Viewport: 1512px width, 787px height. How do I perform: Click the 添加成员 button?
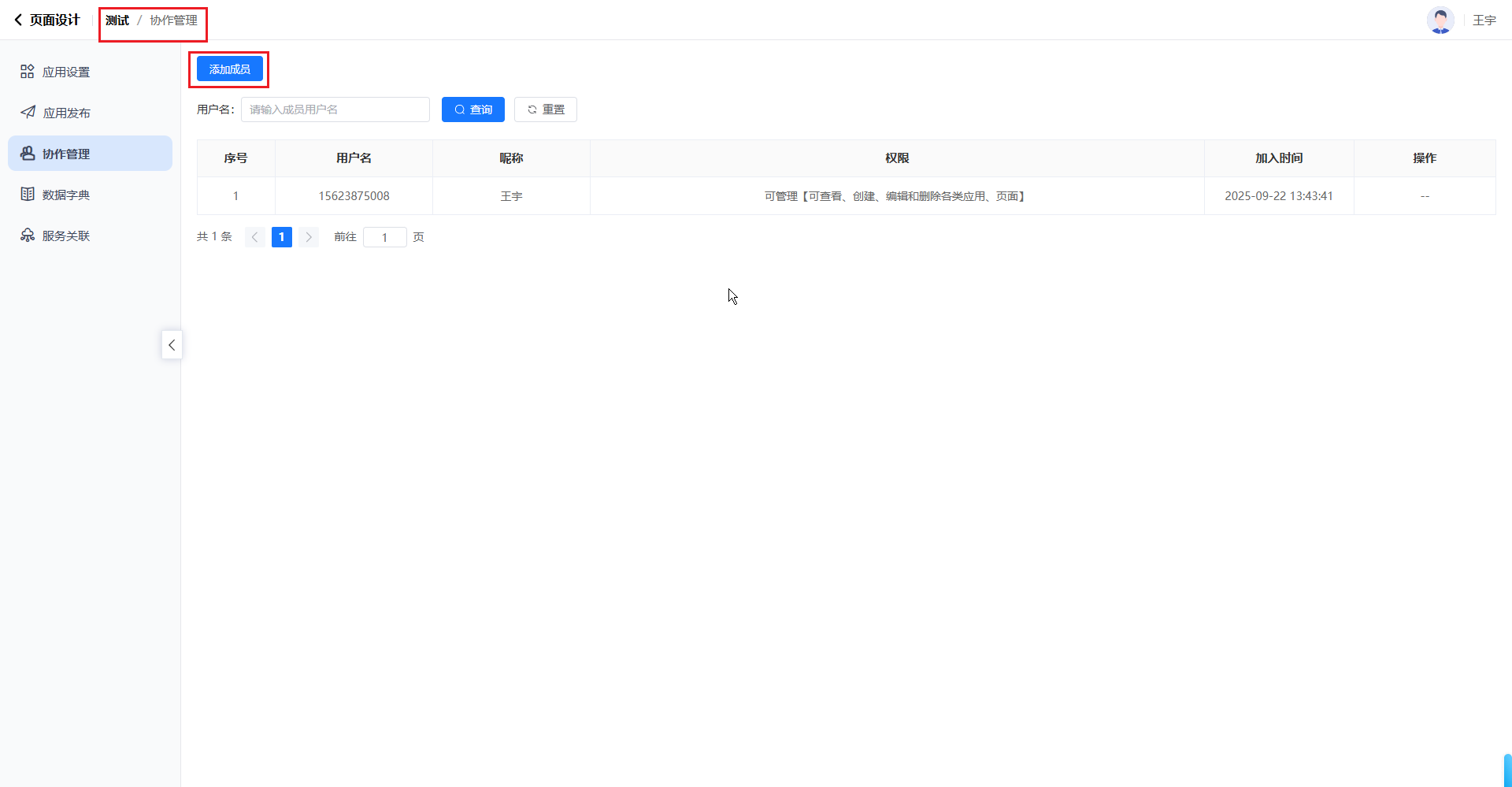point(230,69)
